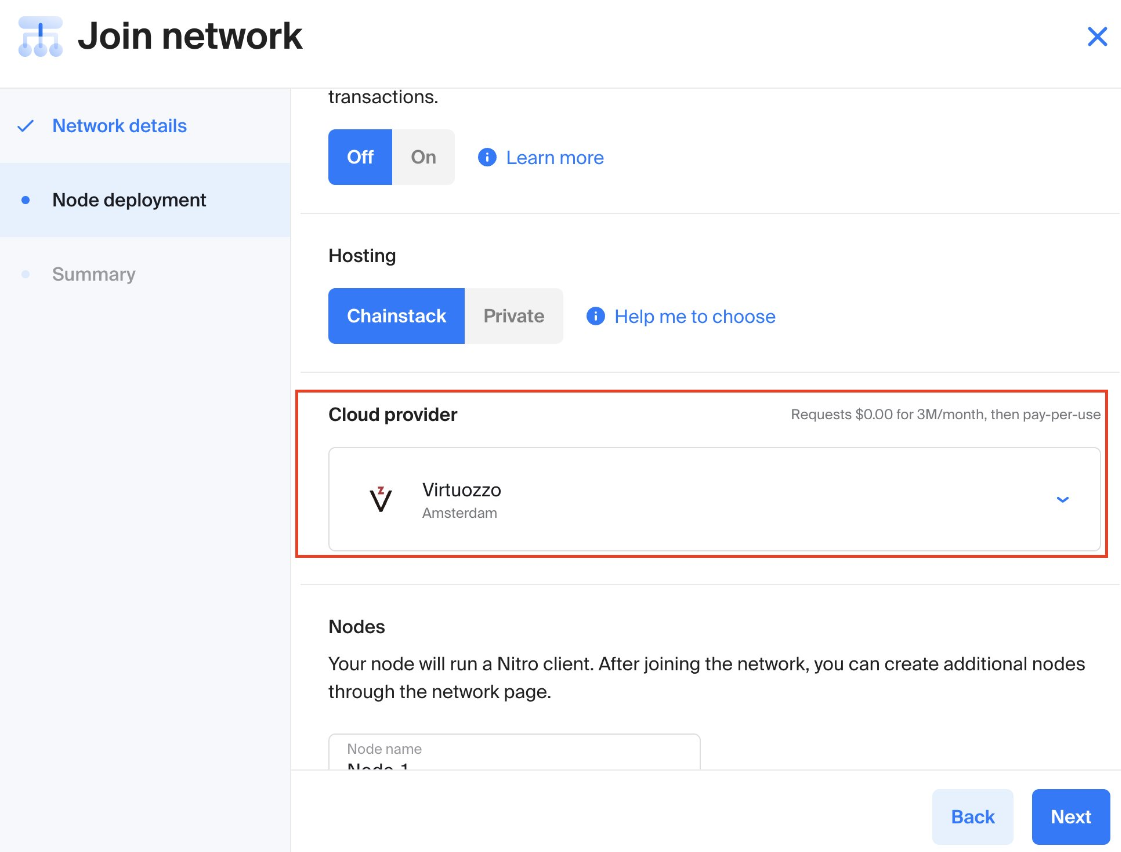
Task: Switch the toggle to Off
Action: tap(360, 157)
